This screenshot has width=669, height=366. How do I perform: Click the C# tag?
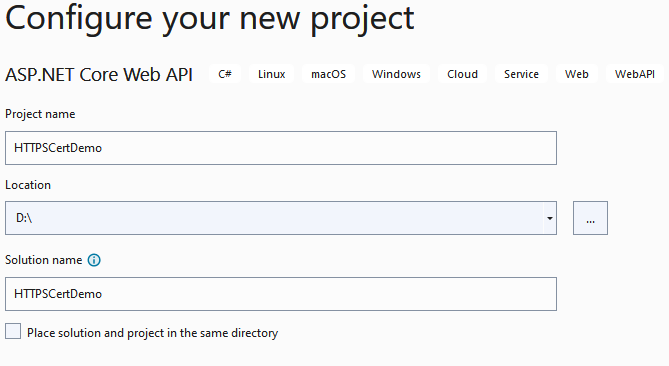coord(225,74)
